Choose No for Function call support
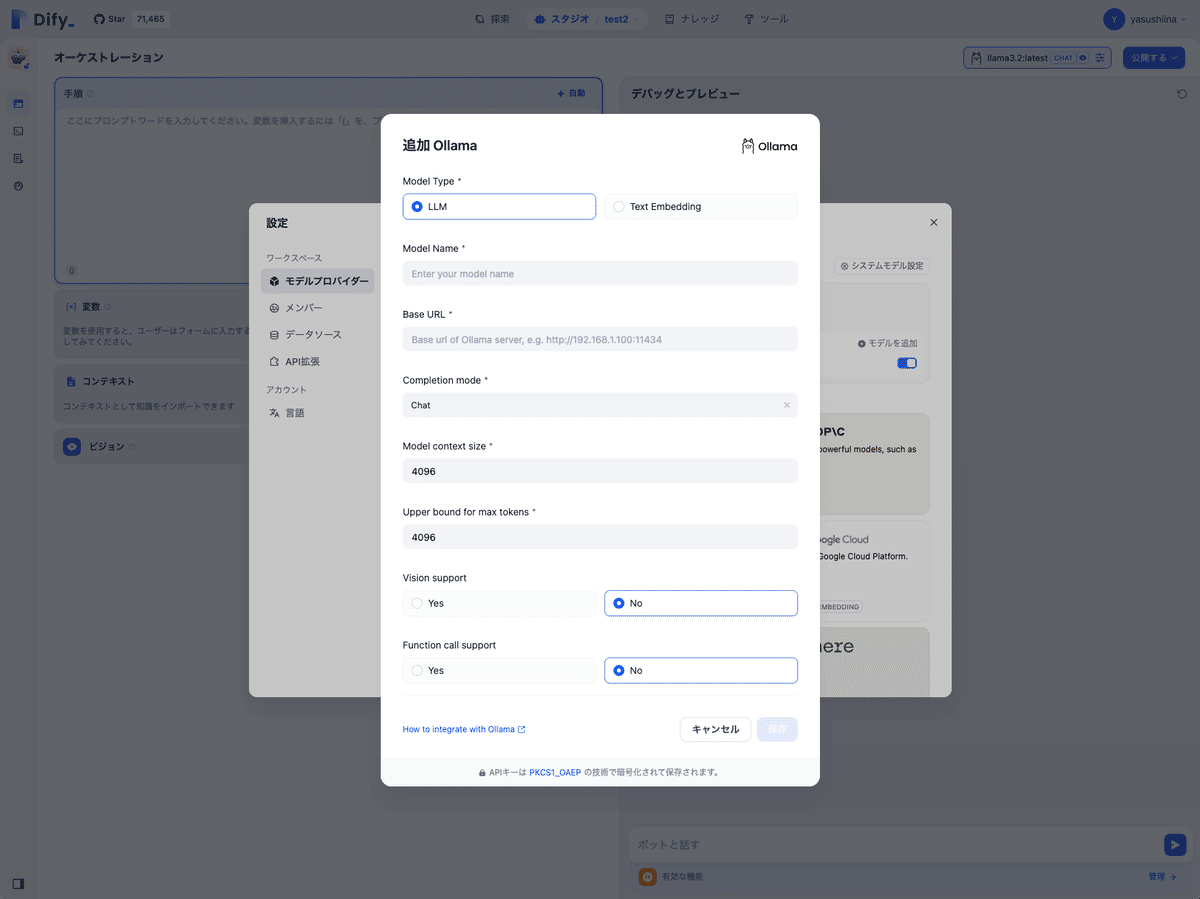 [x=701, y=670]
